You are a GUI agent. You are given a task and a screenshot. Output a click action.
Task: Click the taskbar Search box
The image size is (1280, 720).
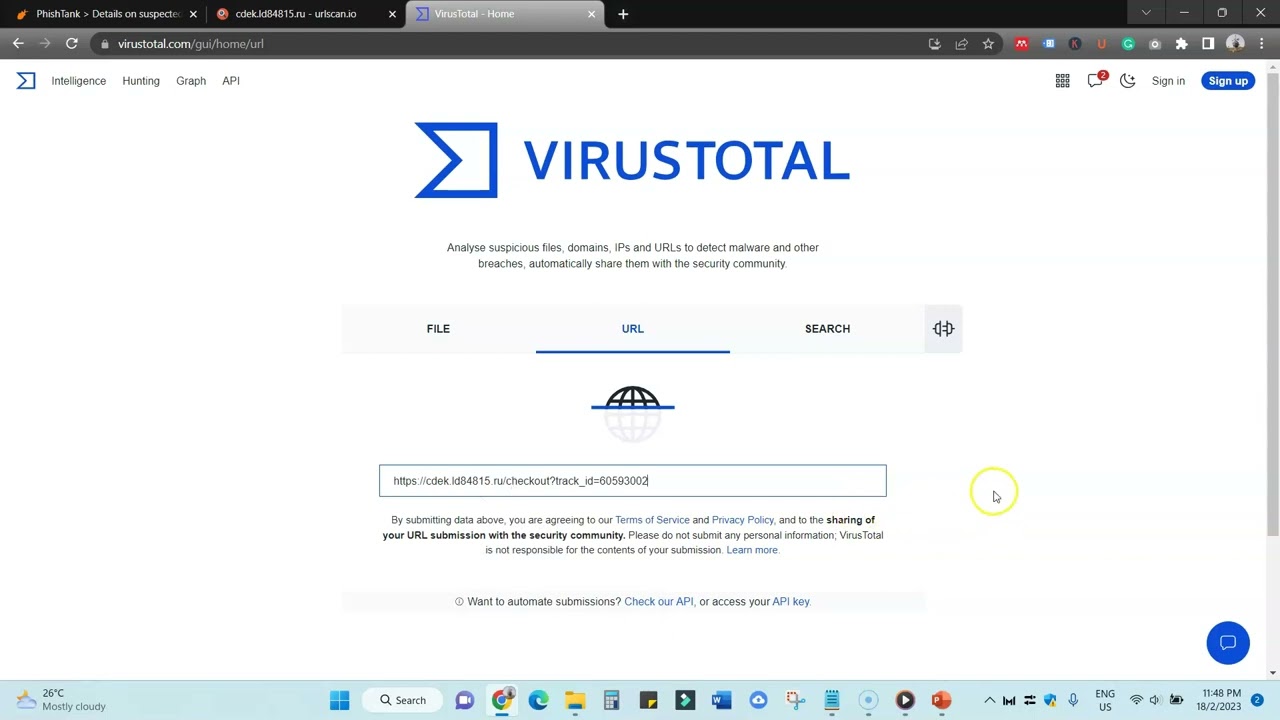[402, 700]
